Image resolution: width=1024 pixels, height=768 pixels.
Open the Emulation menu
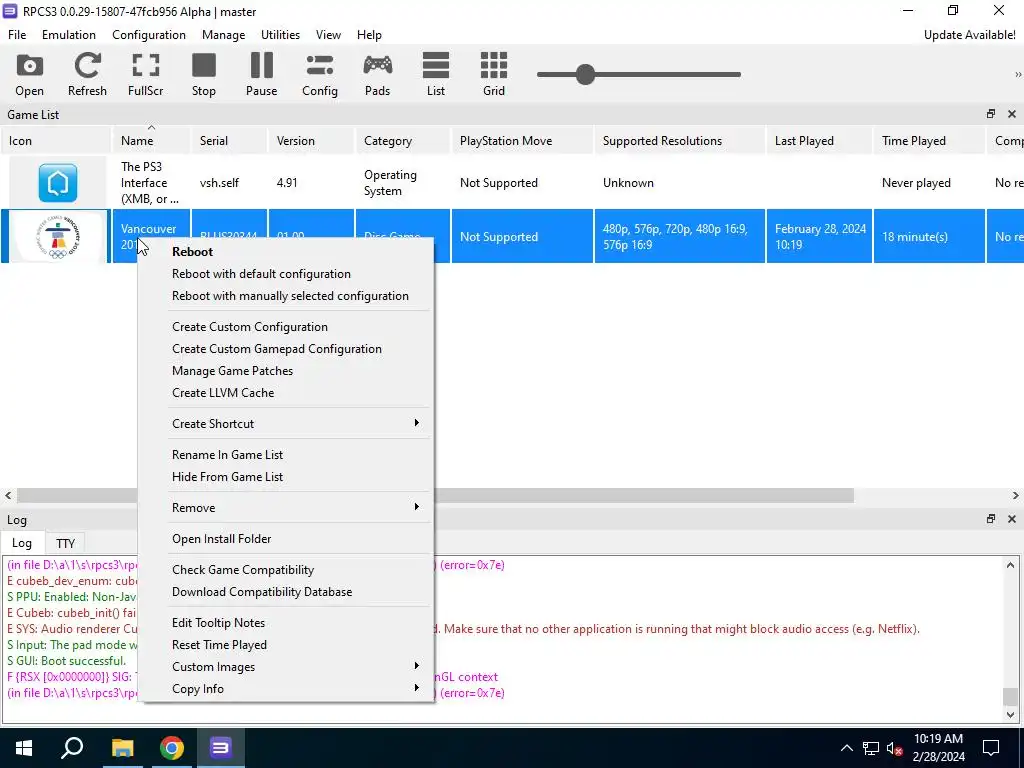69,35
